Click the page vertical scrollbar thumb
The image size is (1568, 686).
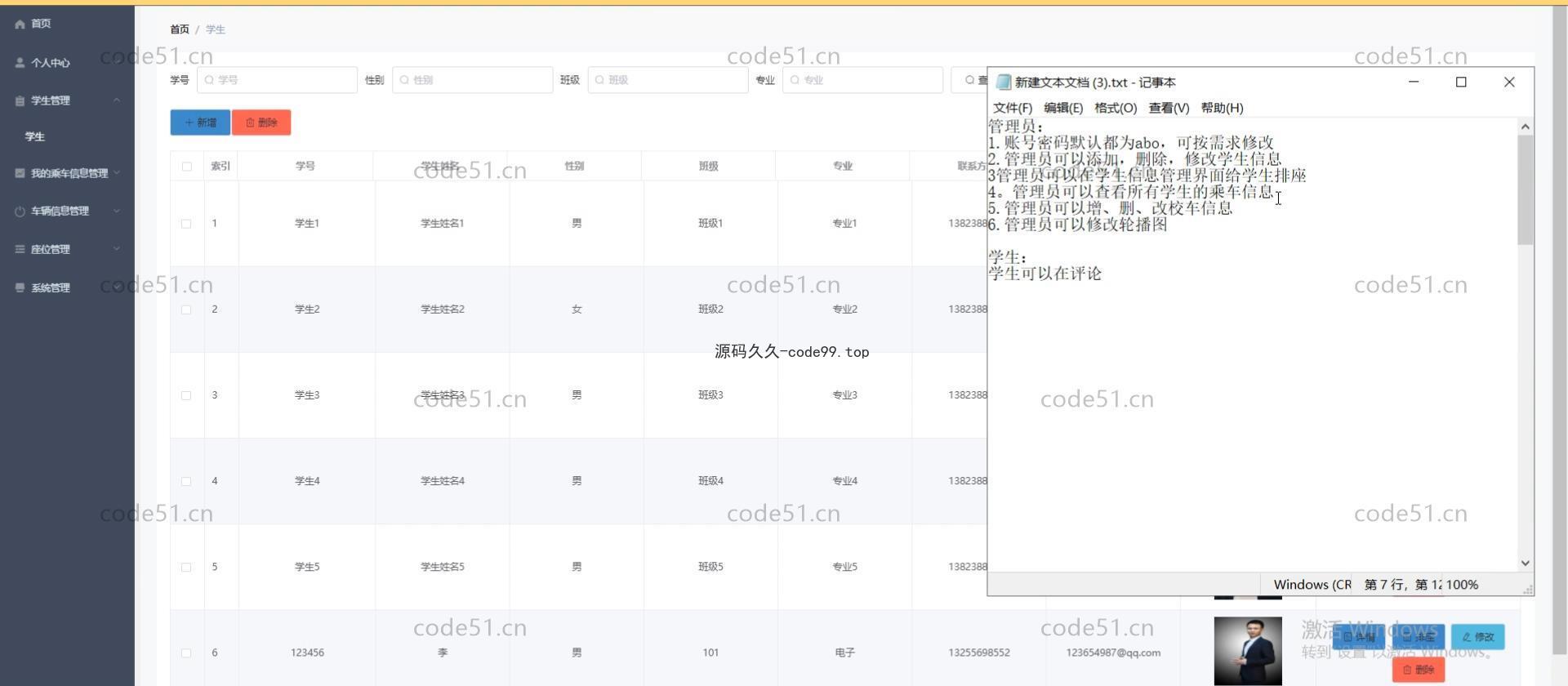click(1561, 331)
